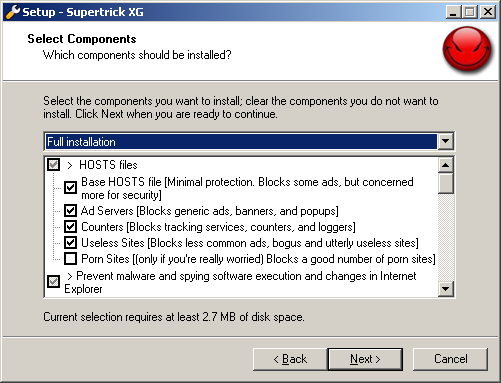Click the component list scrollbar thumb
501x383 pixels.
[x=446, y=183]
